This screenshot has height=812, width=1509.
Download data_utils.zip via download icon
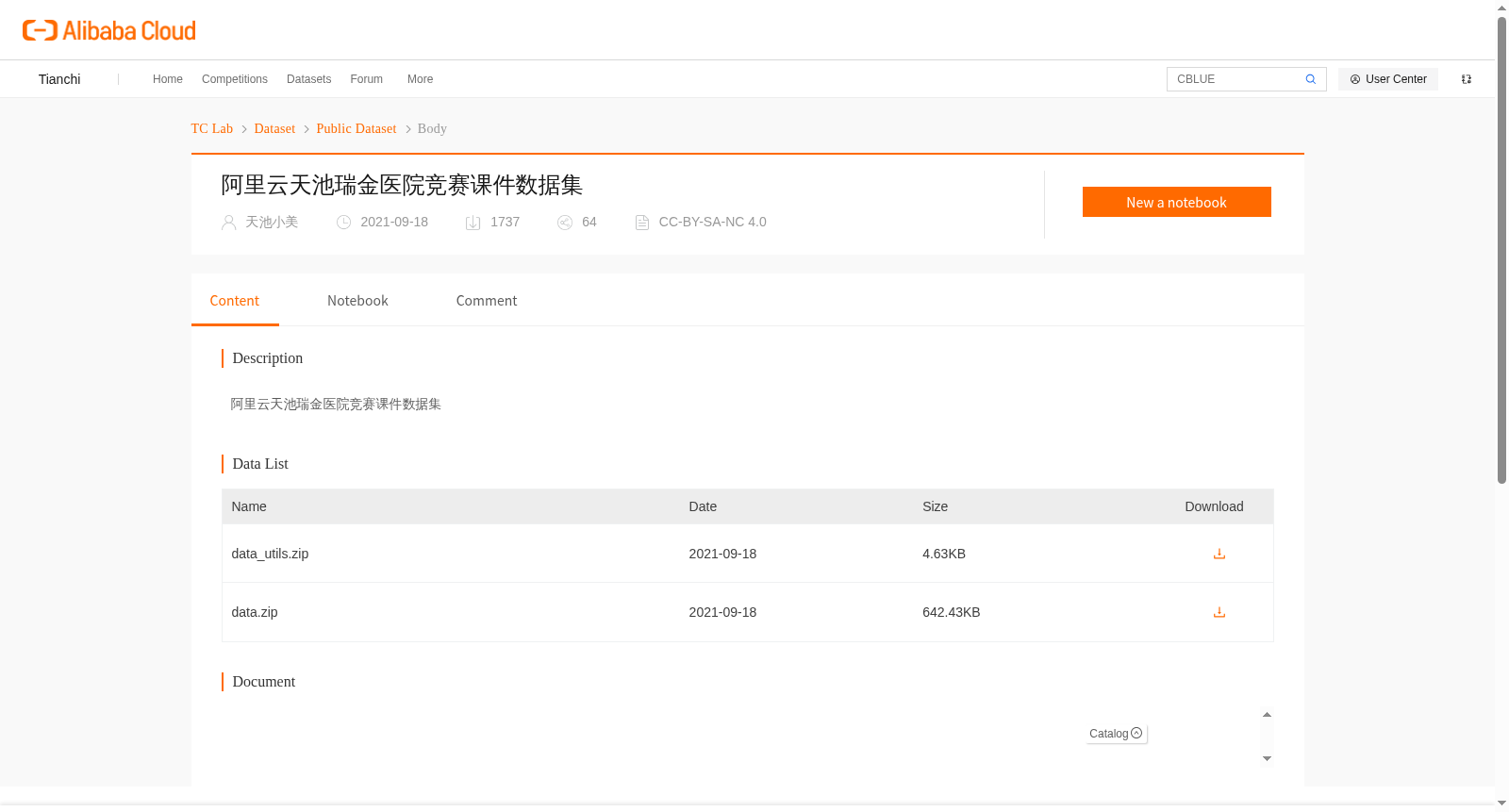pos(1219,554)
